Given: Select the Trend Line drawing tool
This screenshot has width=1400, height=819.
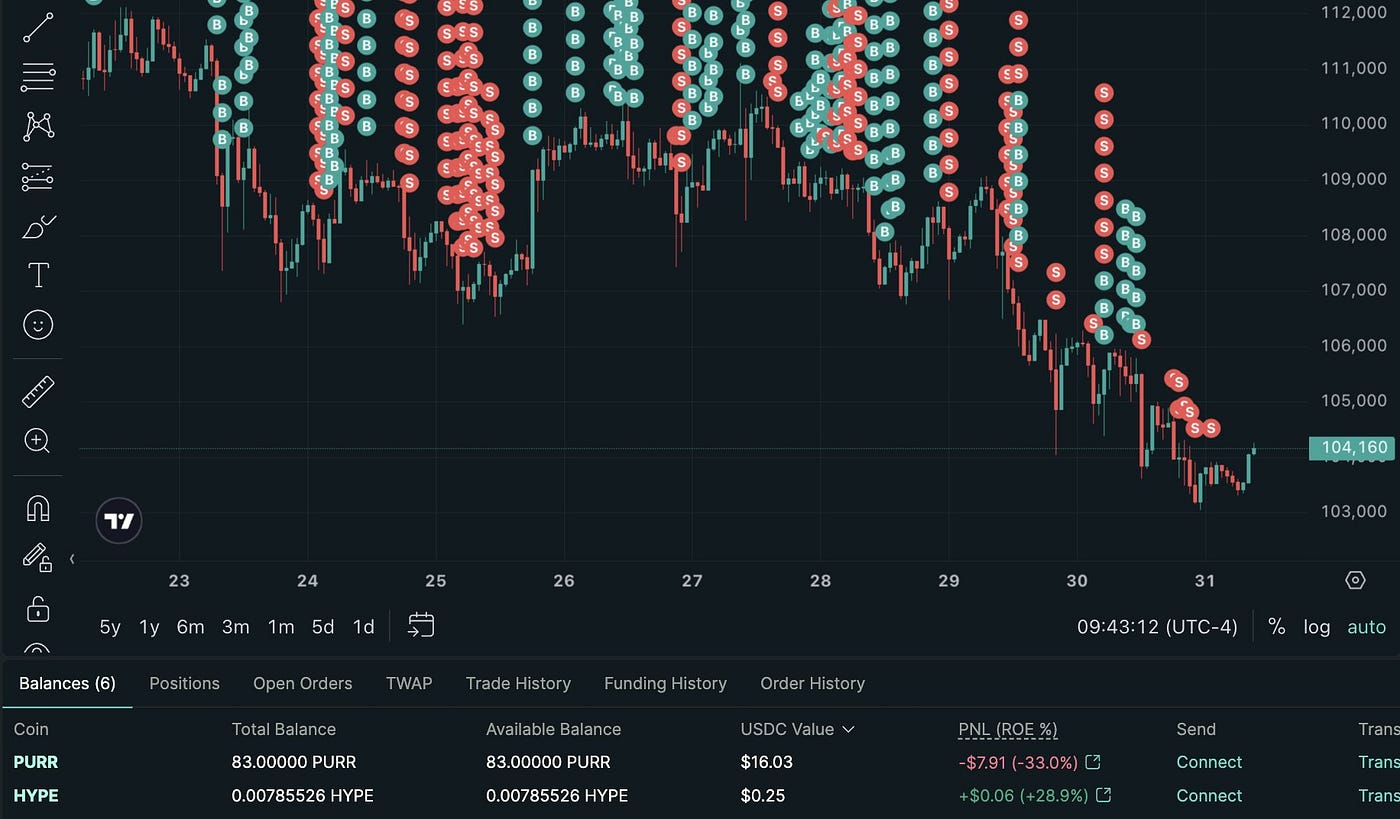Looking at the screenshot, I should (37, 27).
